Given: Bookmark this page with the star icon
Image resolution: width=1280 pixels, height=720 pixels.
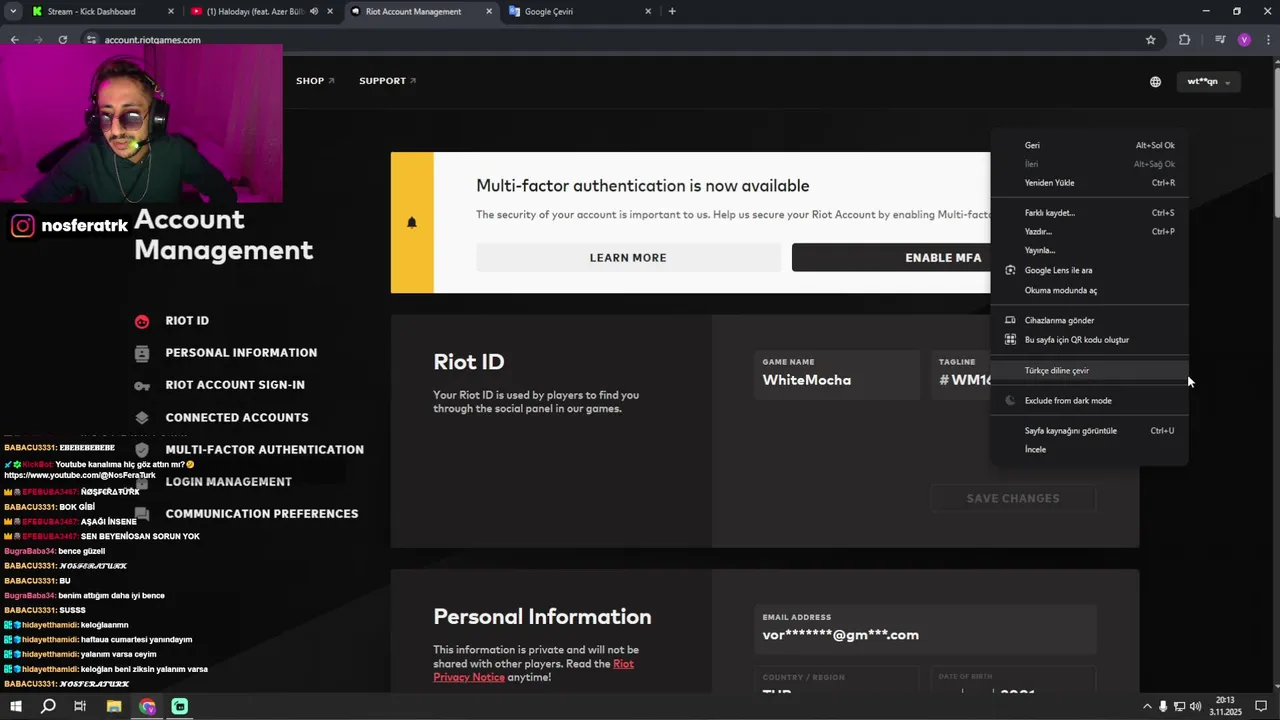Looking at the screenshot, I should (1151, 40).
